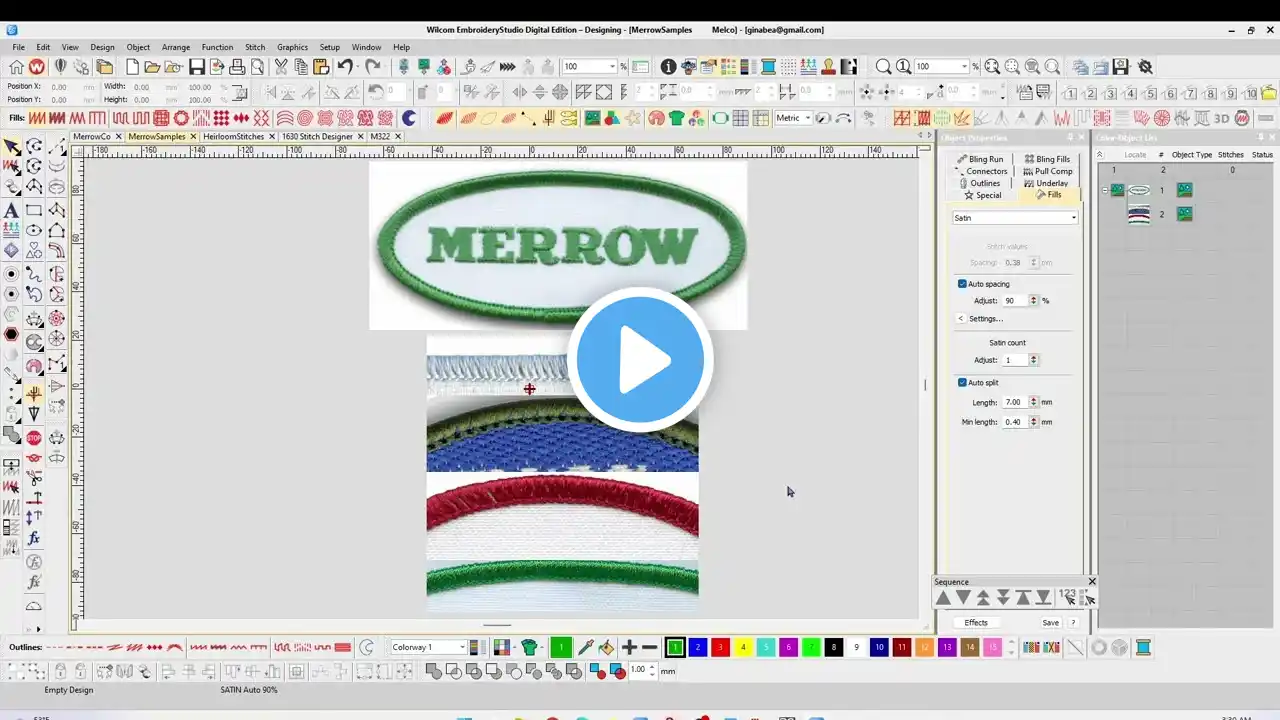The height and width of the screenshot is (720, 1280).
Task: Open Design Information with the info icon
Action: pos(668,67)
